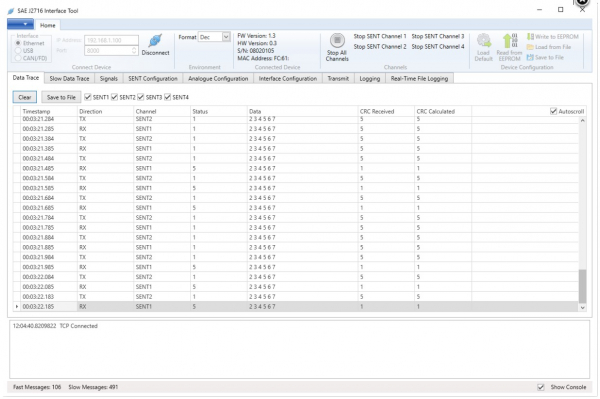Image resolution: width=600 pixels, height=399 pixels.
Task: Toggle the Autoscroll checkbox
Action: click(x=553, y=111)
